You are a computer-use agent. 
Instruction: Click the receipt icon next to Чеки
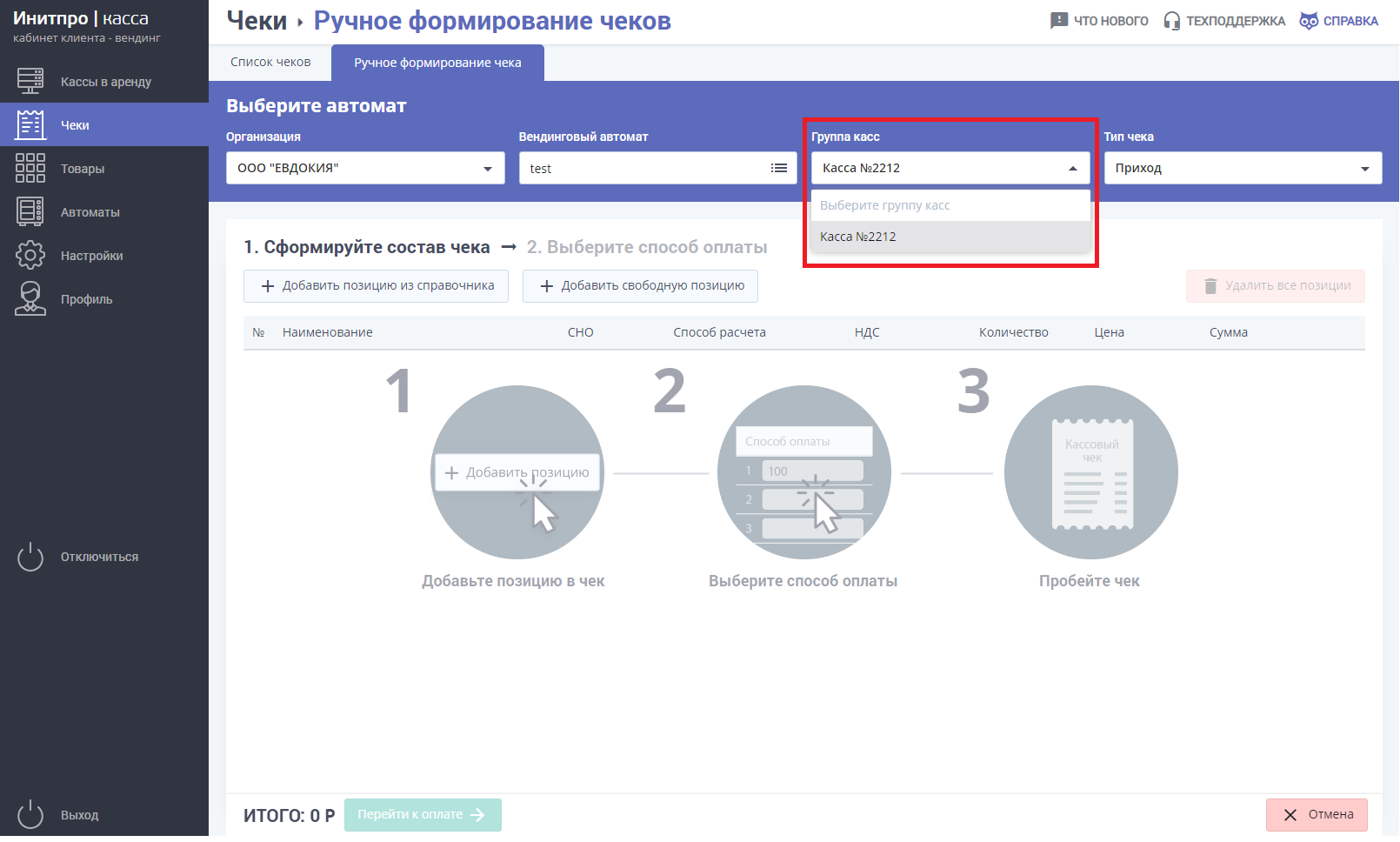(x=30, y=124)
